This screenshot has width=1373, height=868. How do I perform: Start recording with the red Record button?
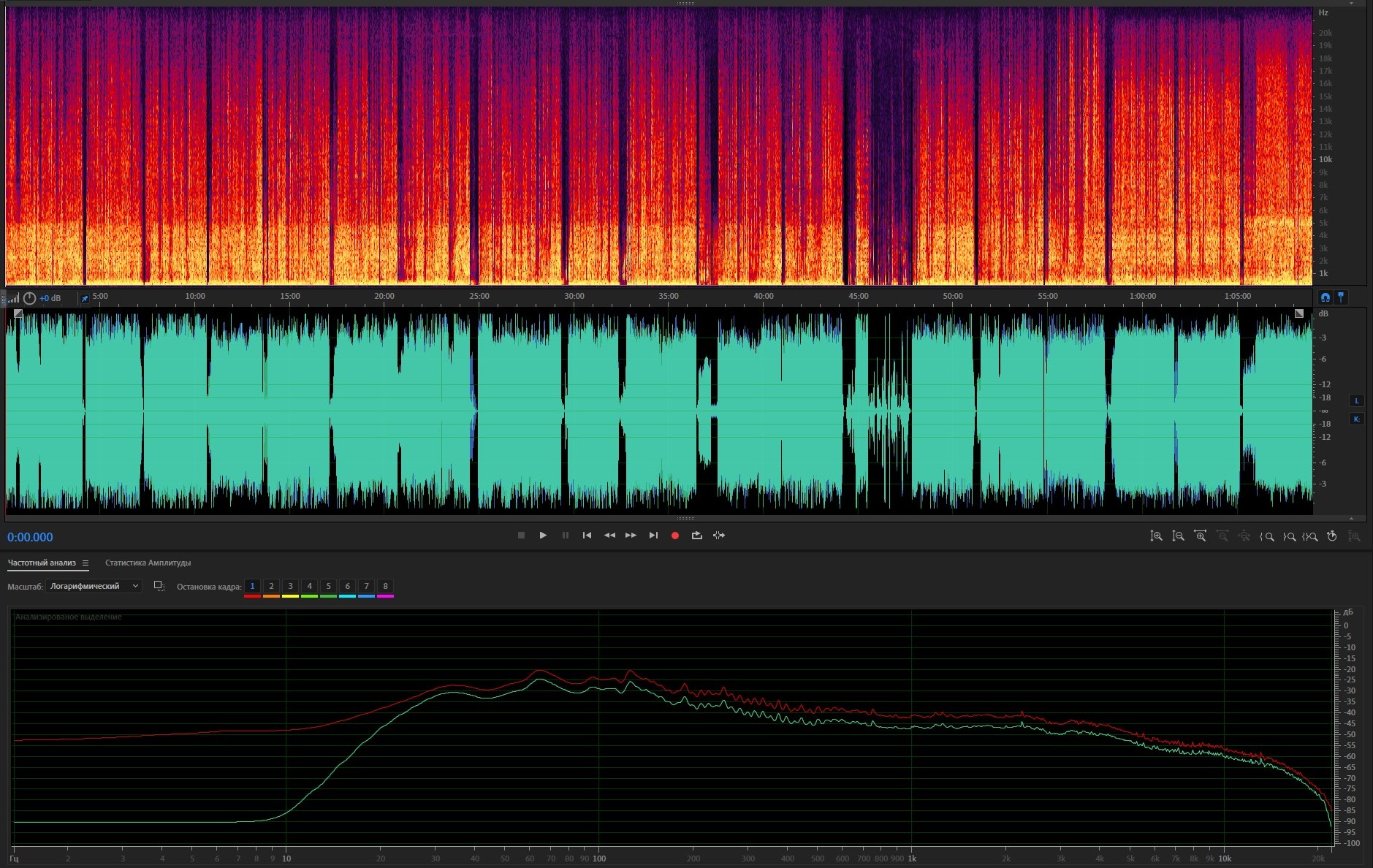coord(675,536)
